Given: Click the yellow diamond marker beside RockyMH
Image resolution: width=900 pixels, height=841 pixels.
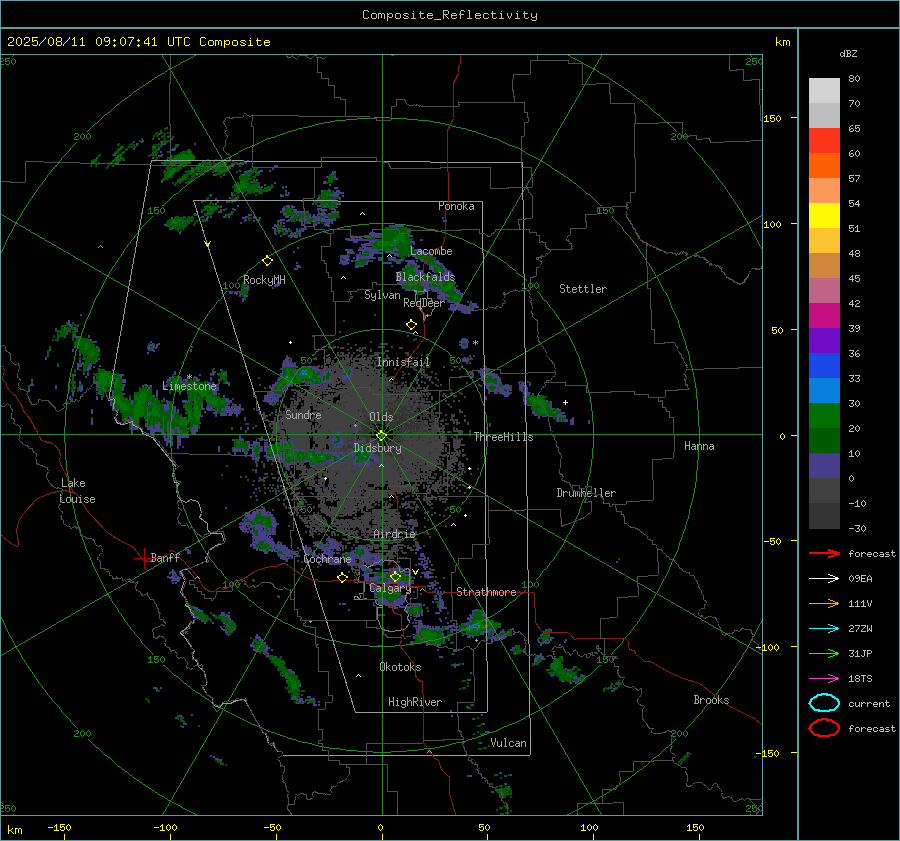Looking at the screenshot, I should click(267, 261).
